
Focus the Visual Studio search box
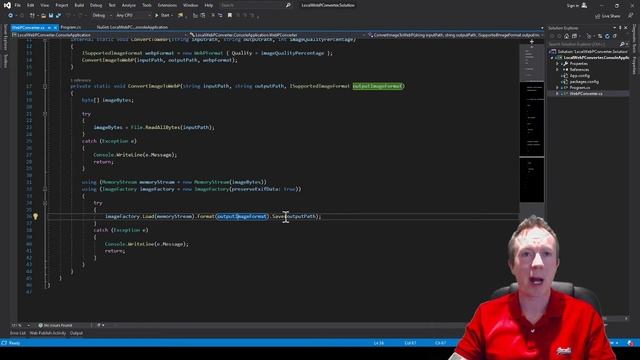coord(255,5)
